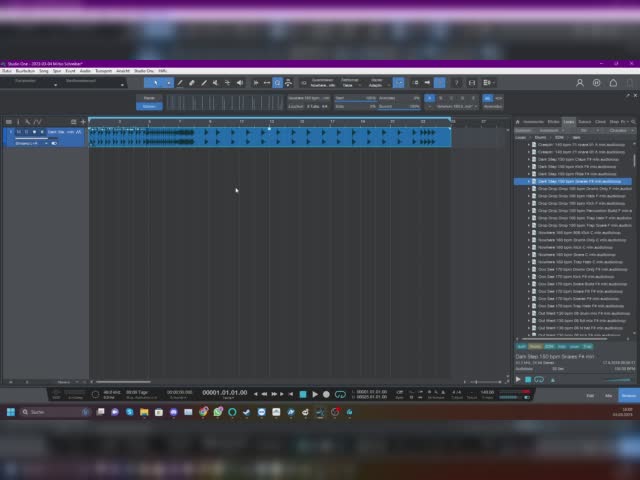Adjust the quantize Start percentage slider
Viewport: 640px width, 480px height.
pos(355,98)
